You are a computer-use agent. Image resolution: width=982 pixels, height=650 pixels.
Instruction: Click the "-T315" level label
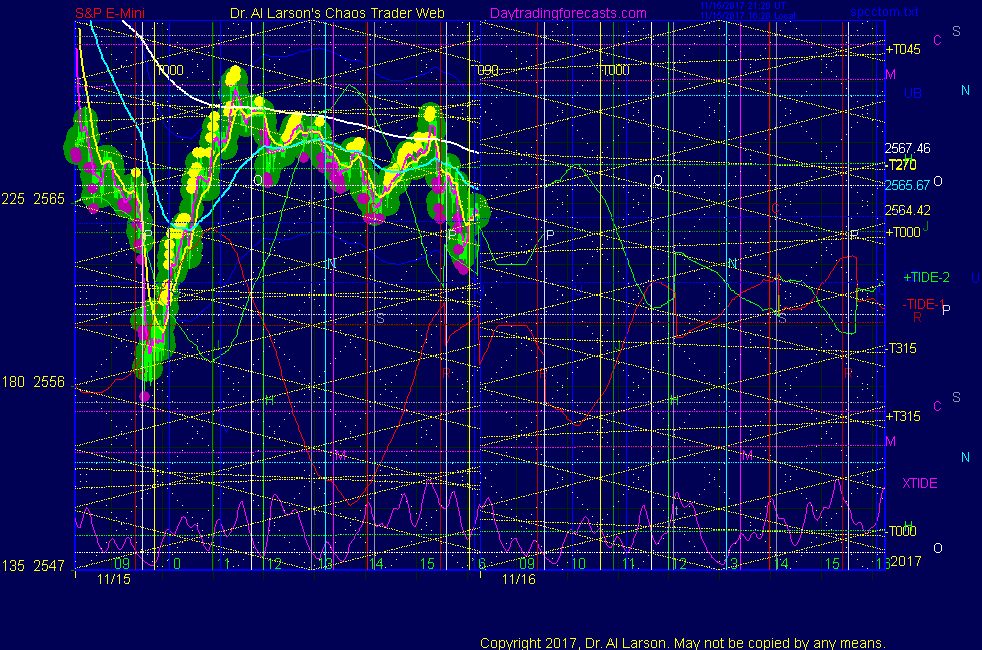tap(901, 348)
